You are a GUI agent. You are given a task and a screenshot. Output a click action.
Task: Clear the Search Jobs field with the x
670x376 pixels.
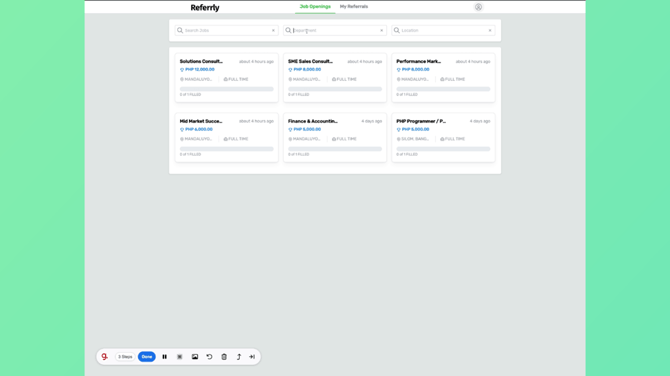click(273, 30)
